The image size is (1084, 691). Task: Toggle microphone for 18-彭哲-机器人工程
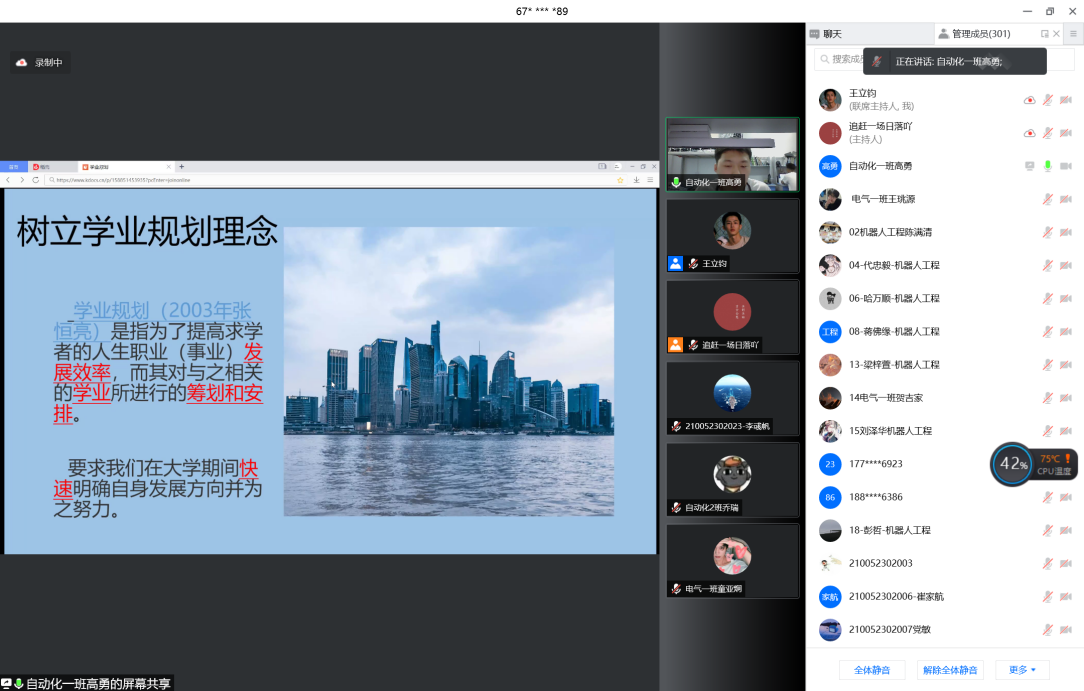(x=1048, y=530)
